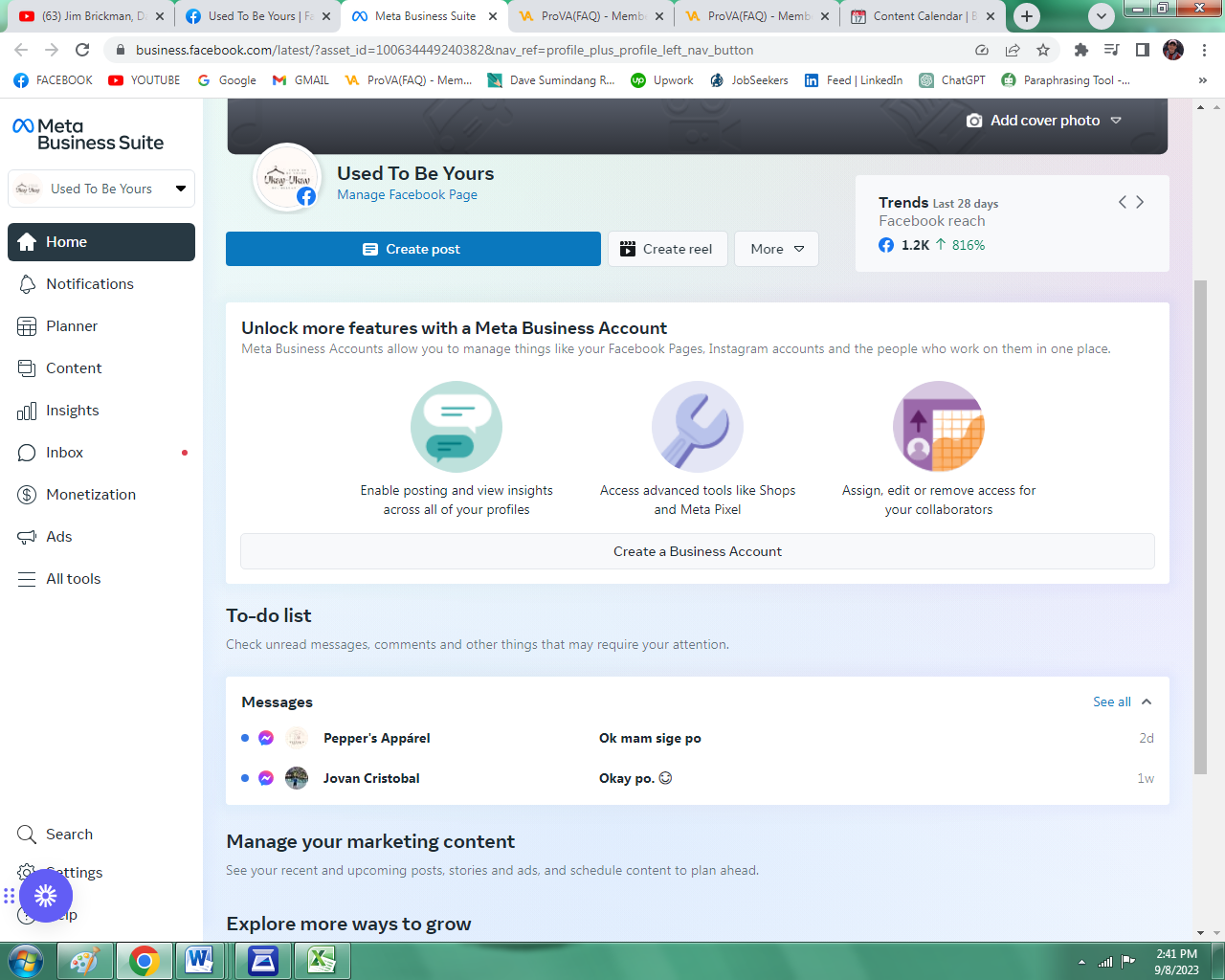Viewport: 1225px width, 980px height.
Task: Click the Used To Be Yours profile picture
Action: pyautogui.click(x=287, y=178)
